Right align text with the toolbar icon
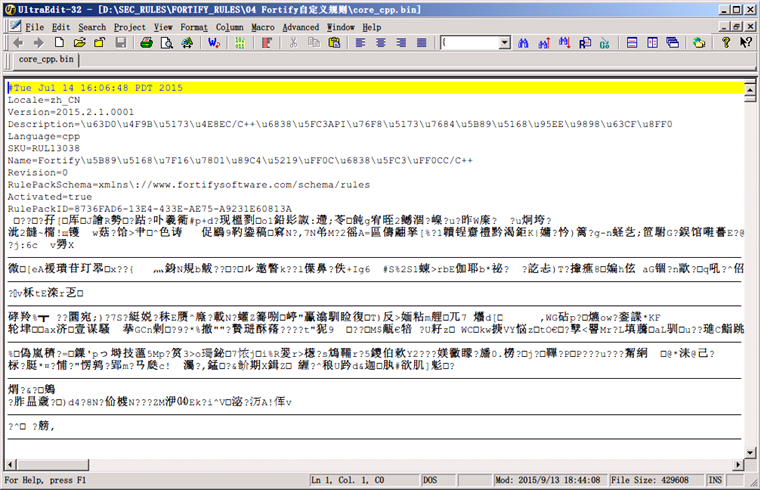The height and width of the screenshot is (490, 760). pyautogui.click(x=401, y=43)
